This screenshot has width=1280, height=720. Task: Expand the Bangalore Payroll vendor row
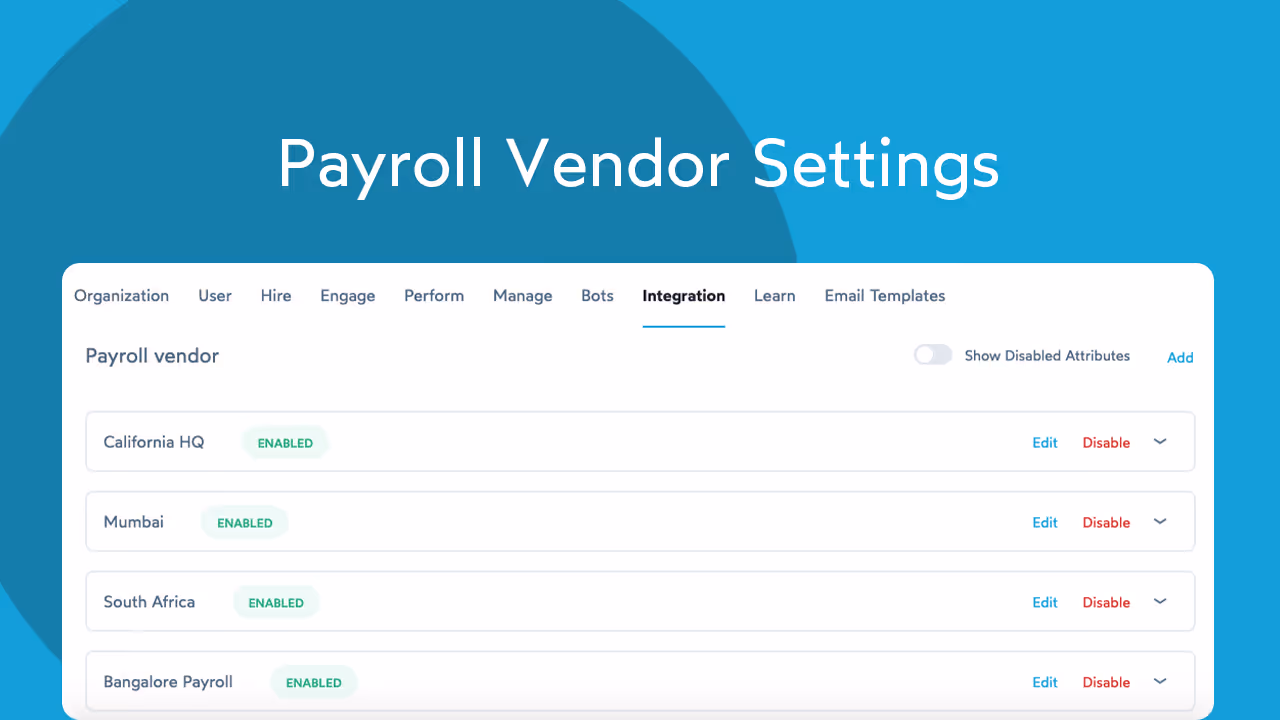tap(1160, 681)
